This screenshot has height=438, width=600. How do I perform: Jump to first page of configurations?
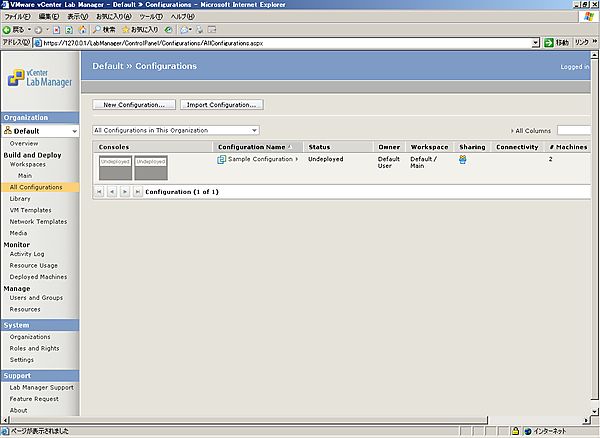click(x=99, y=190)
